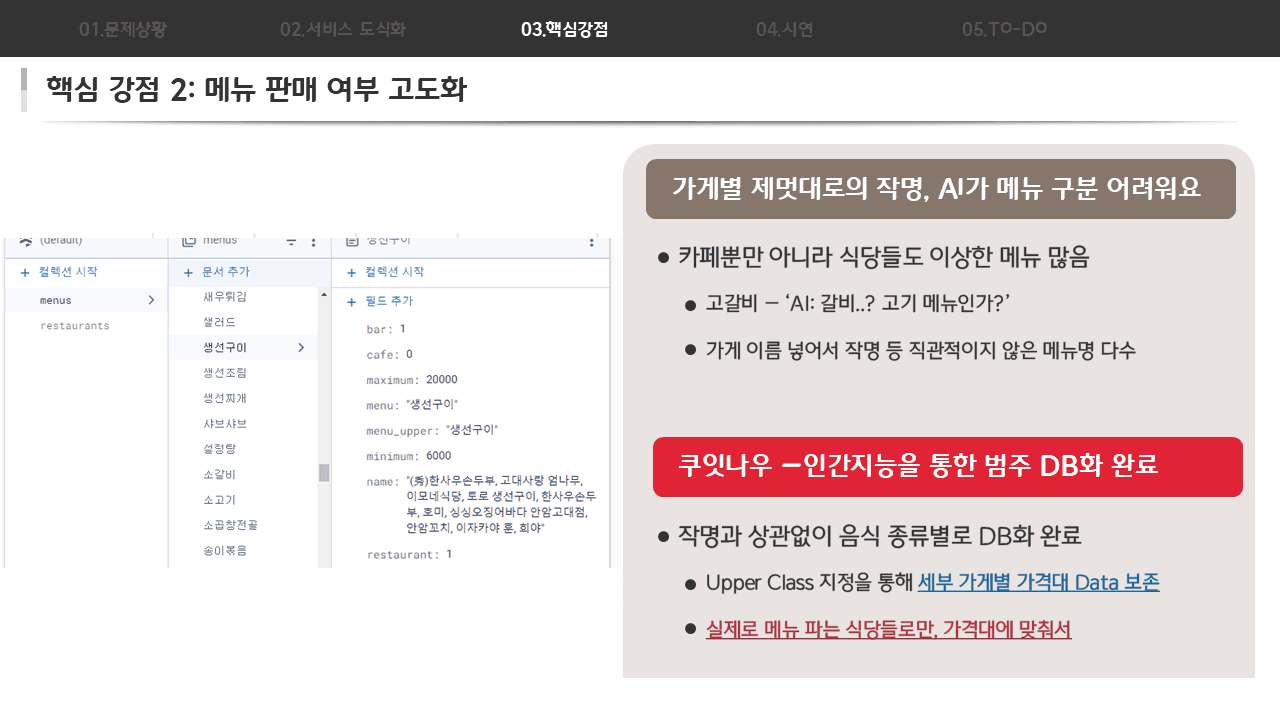Open the 새우튀김 document
Viewport: 1280px width, 720px height.
225,297
